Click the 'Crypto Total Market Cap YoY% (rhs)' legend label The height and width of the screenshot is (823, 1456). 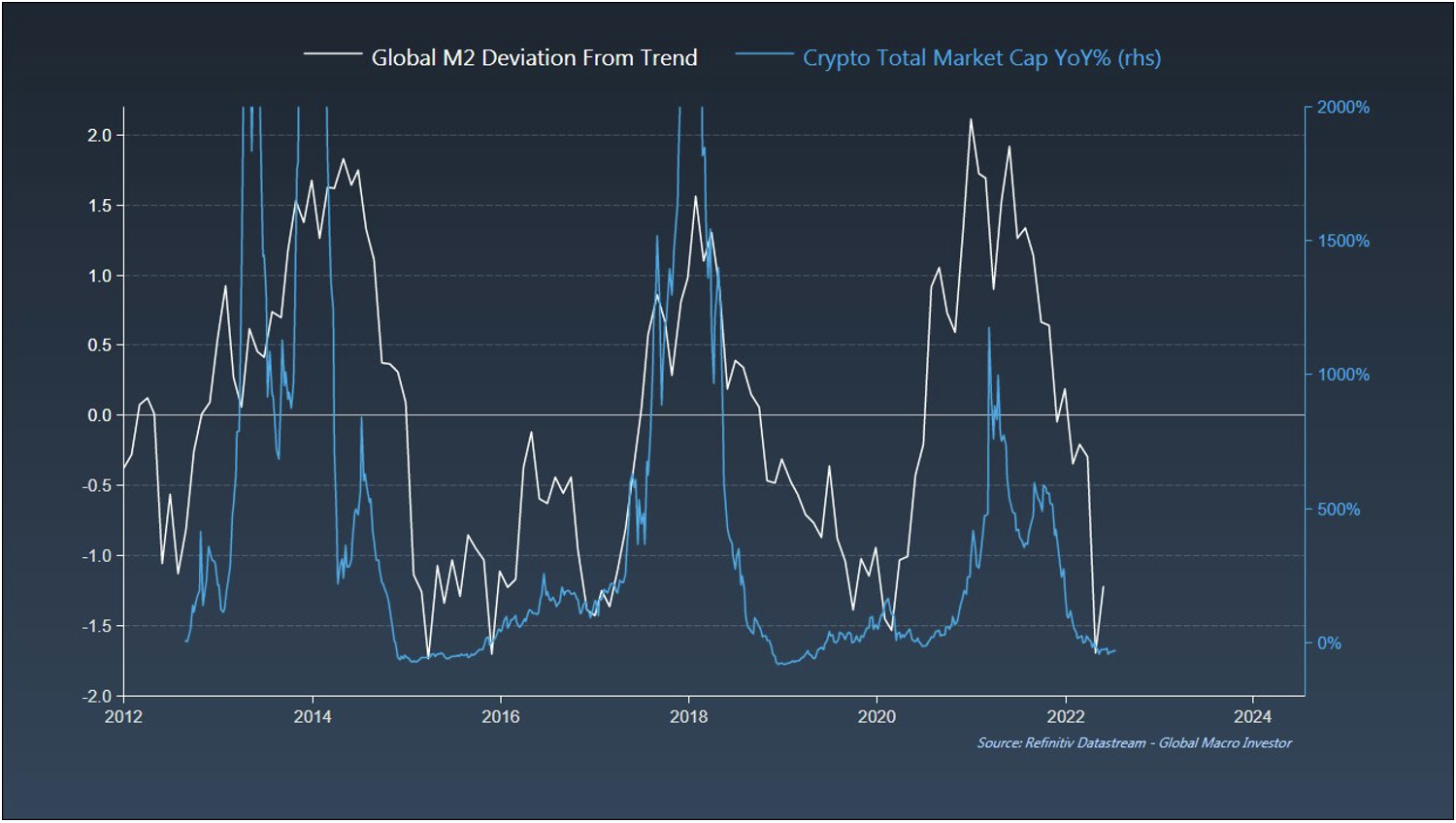(x=981, y=58)
